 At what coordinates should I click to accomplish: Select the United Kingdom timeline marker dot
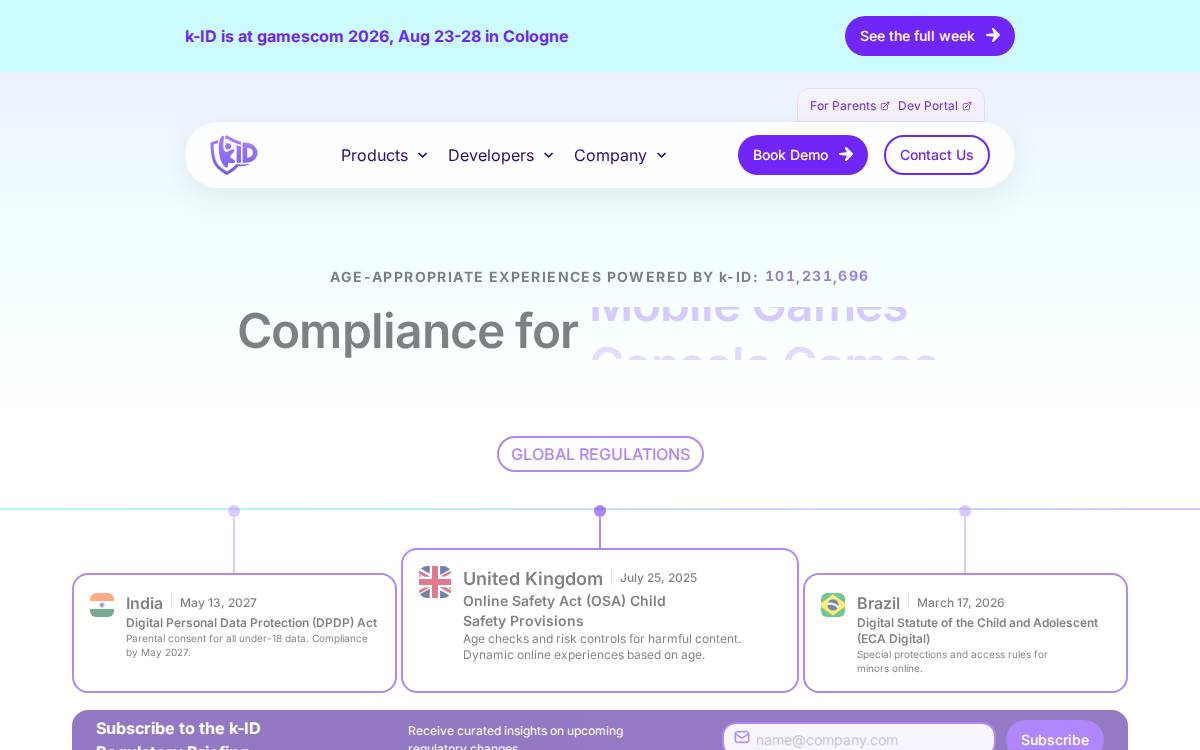(x=600, y=511)
